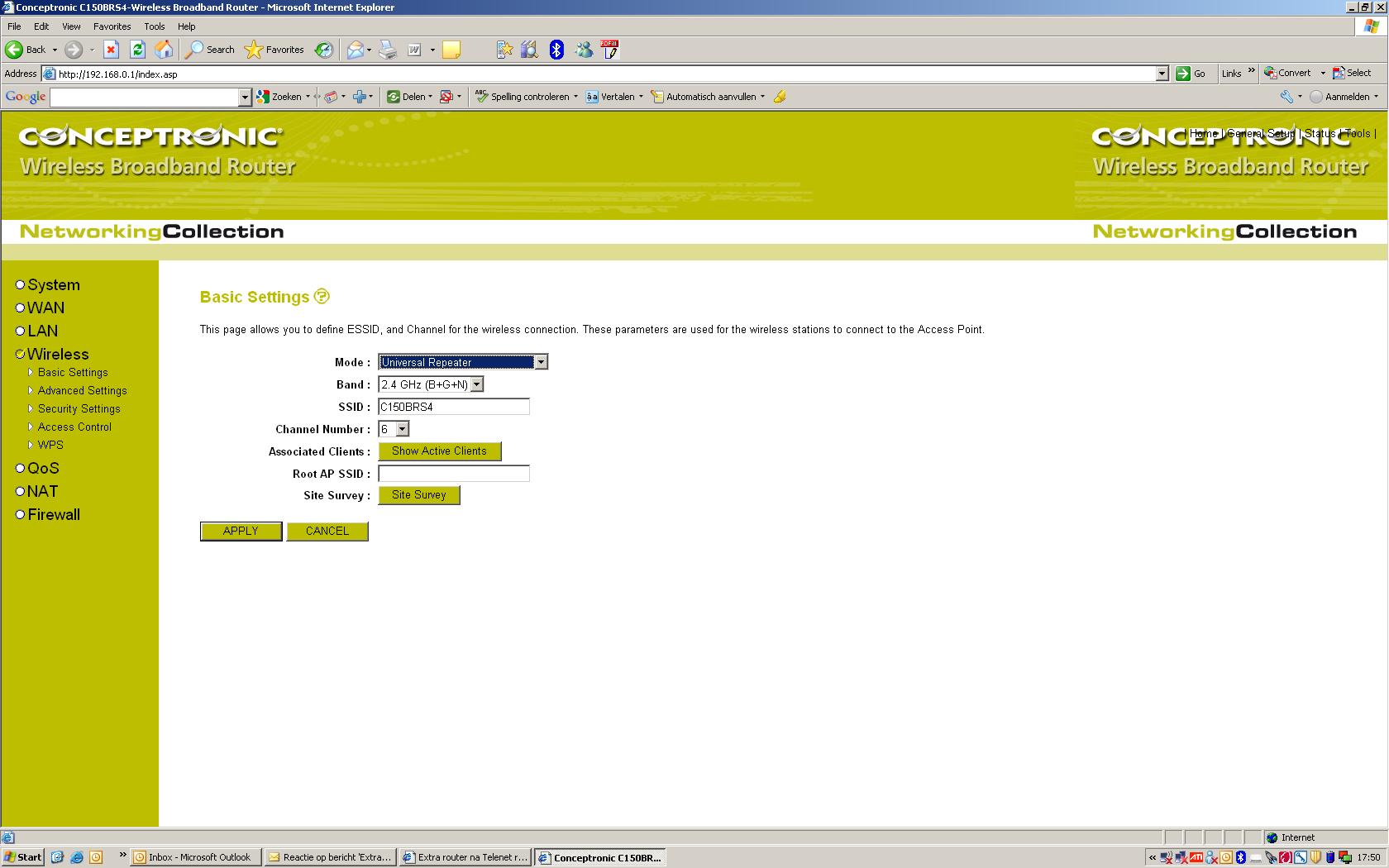Open the Favorites star panel
Viewport: 1389px width, 868px height.
click(x=274, y=50)
